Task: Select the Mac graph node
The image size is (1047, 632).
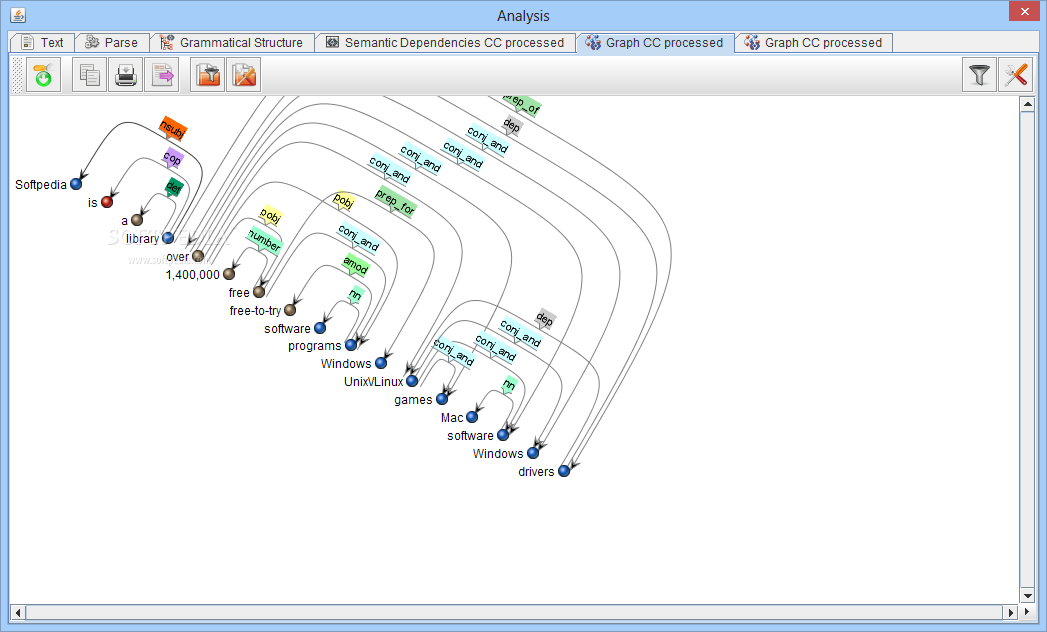Action: point(472,417)
